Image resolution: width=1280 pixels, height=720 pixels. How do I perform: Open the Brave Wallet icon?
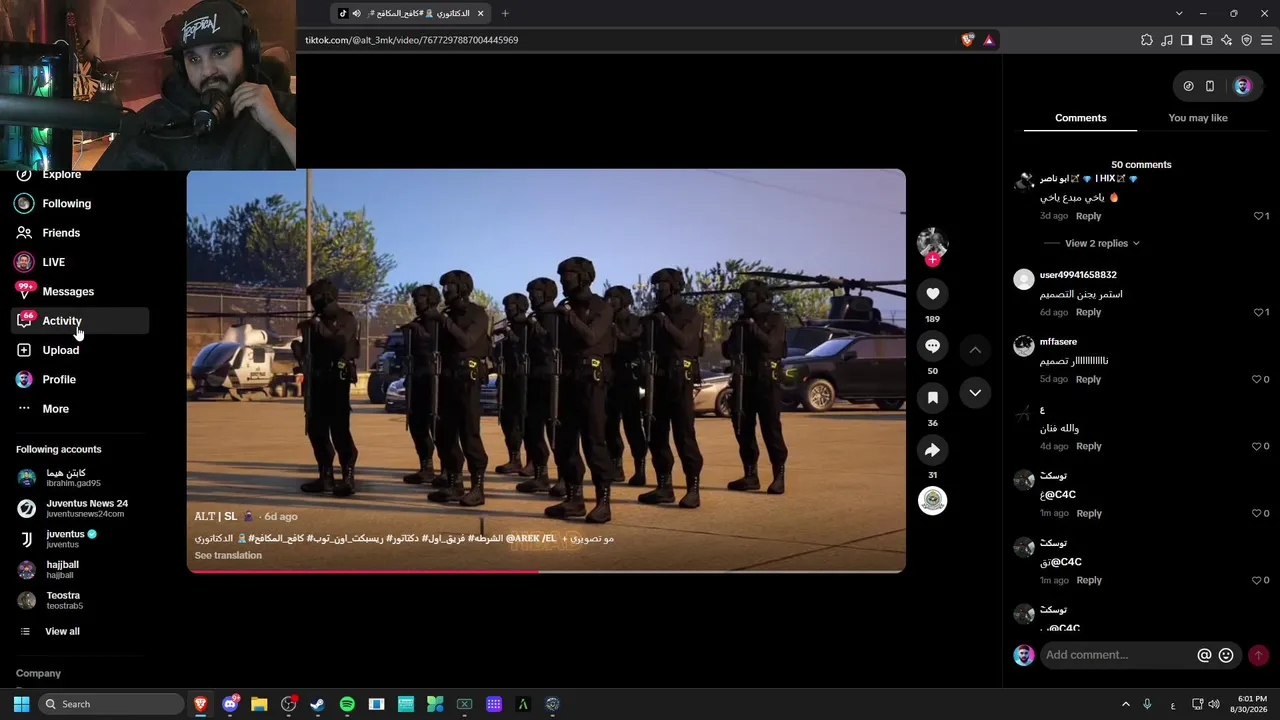click(x=1206, y=40)
